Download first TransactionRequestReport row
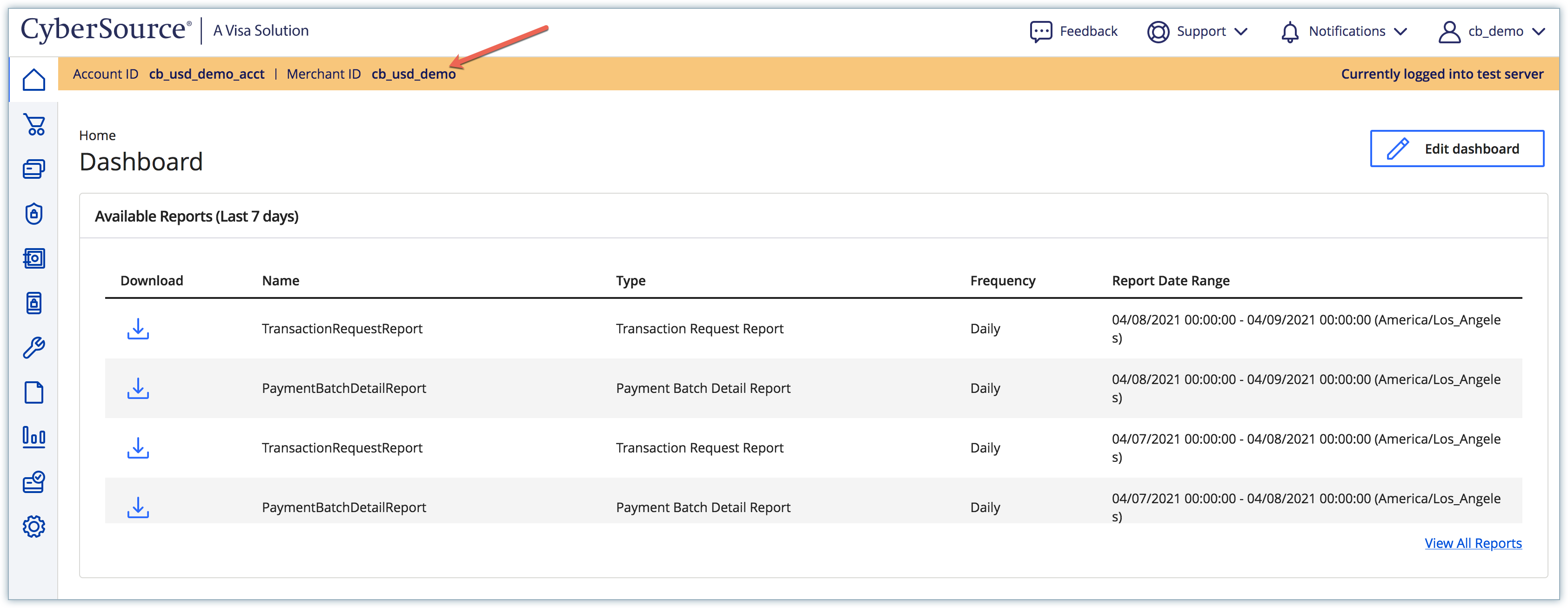Screen dimensions: 1568x608 click(x=138, y=329)
